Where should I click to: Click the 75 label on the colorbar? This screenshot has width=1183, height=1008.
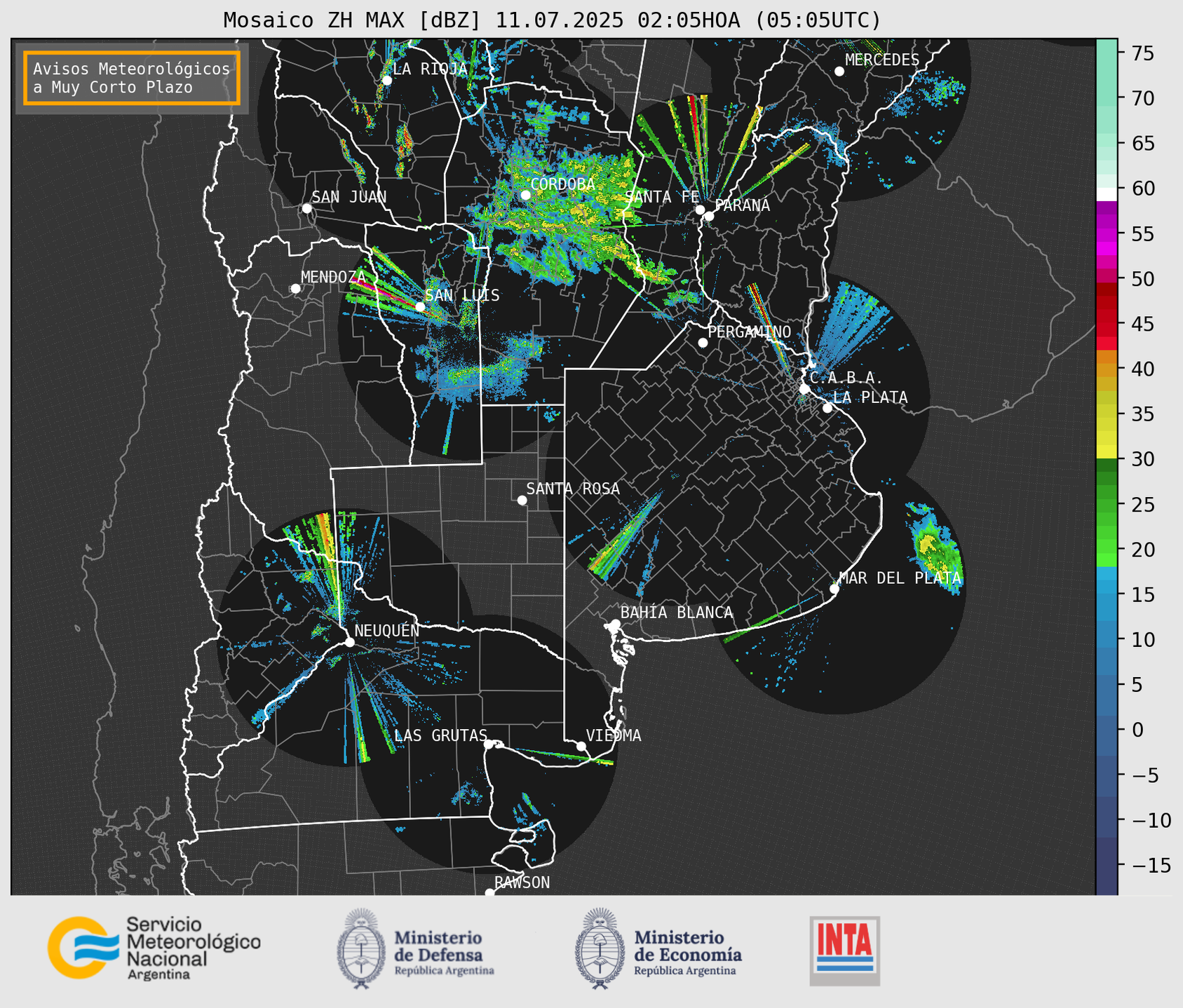pyautogui.click(x=1142, y=53)
